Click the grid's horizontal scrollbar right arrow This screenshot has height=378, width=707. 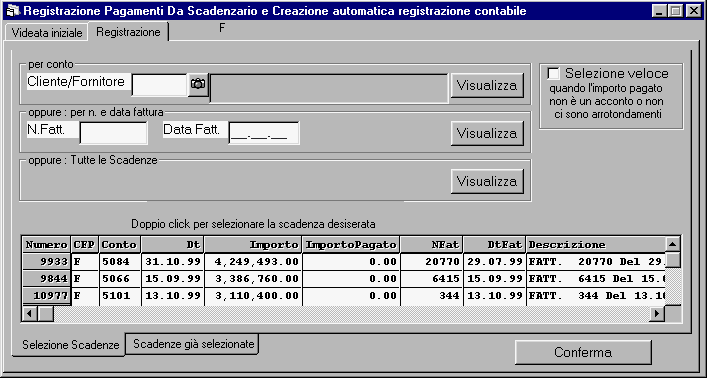(657, 313)
